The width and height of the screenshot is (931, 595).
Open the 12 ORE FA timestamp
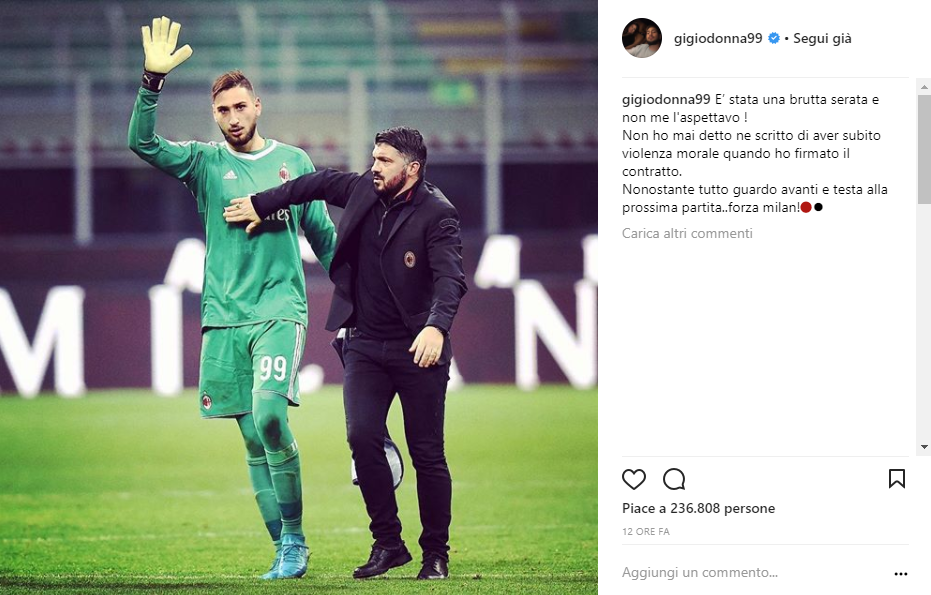[645, 531]
